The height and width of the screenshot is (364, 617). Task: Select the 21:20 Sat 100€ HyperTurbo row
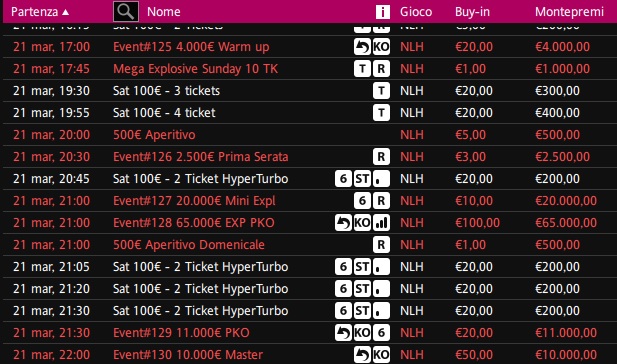(309, 289)
